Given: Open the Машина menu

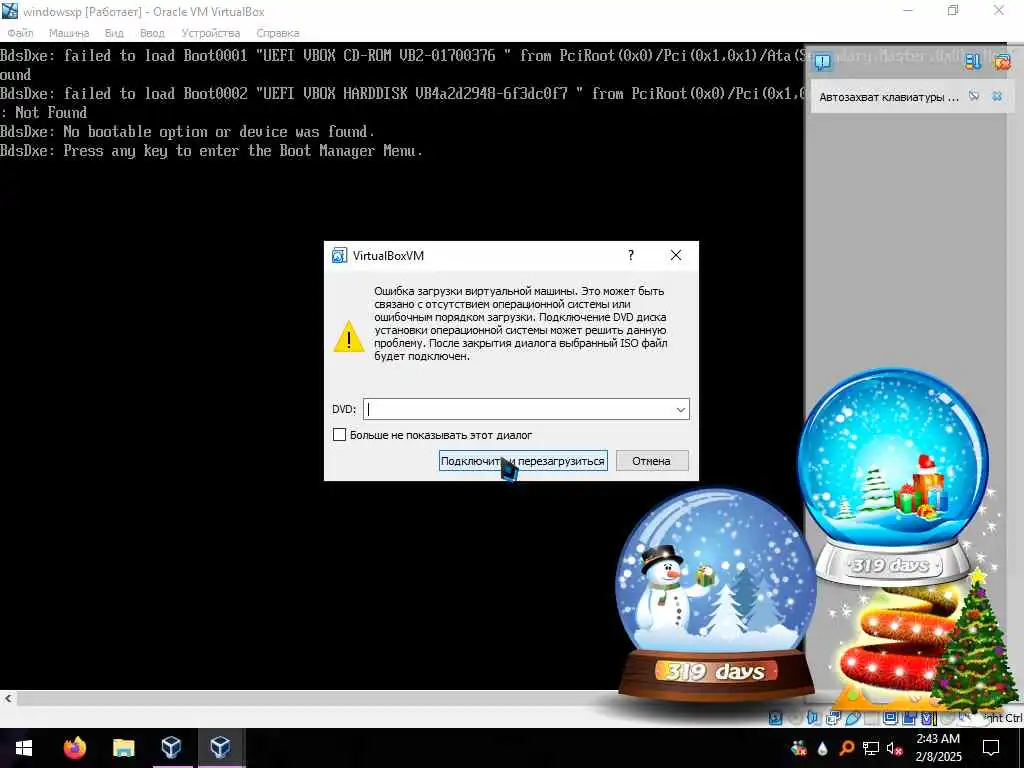Looking at the screenshot, I should click(69, 33).
